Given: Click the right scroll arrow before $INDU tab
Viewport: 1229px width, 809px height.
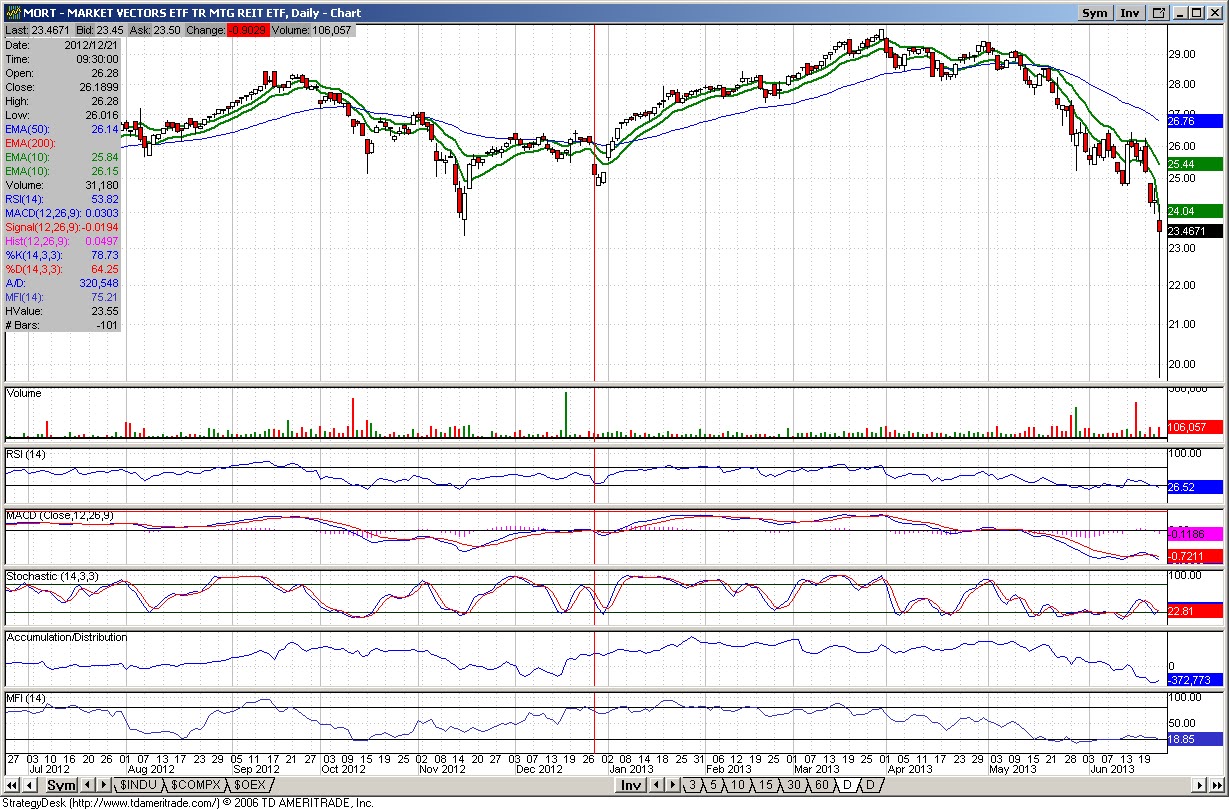Looking at the screenshot, I should click(103, 786).
